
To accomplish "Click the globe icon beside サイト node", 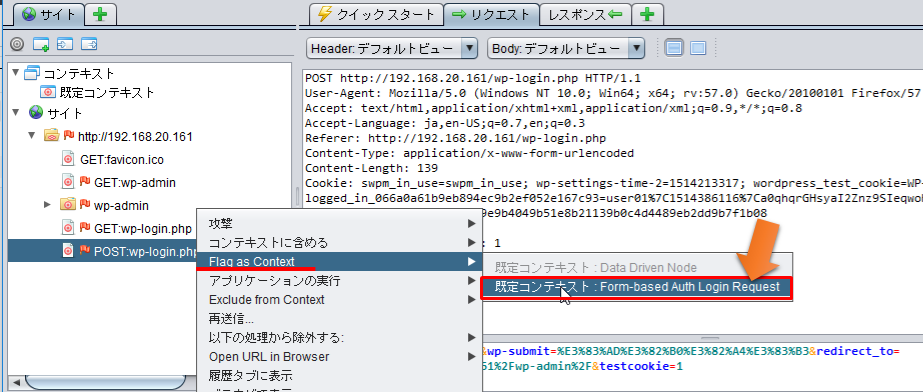I will click(36, 112).
